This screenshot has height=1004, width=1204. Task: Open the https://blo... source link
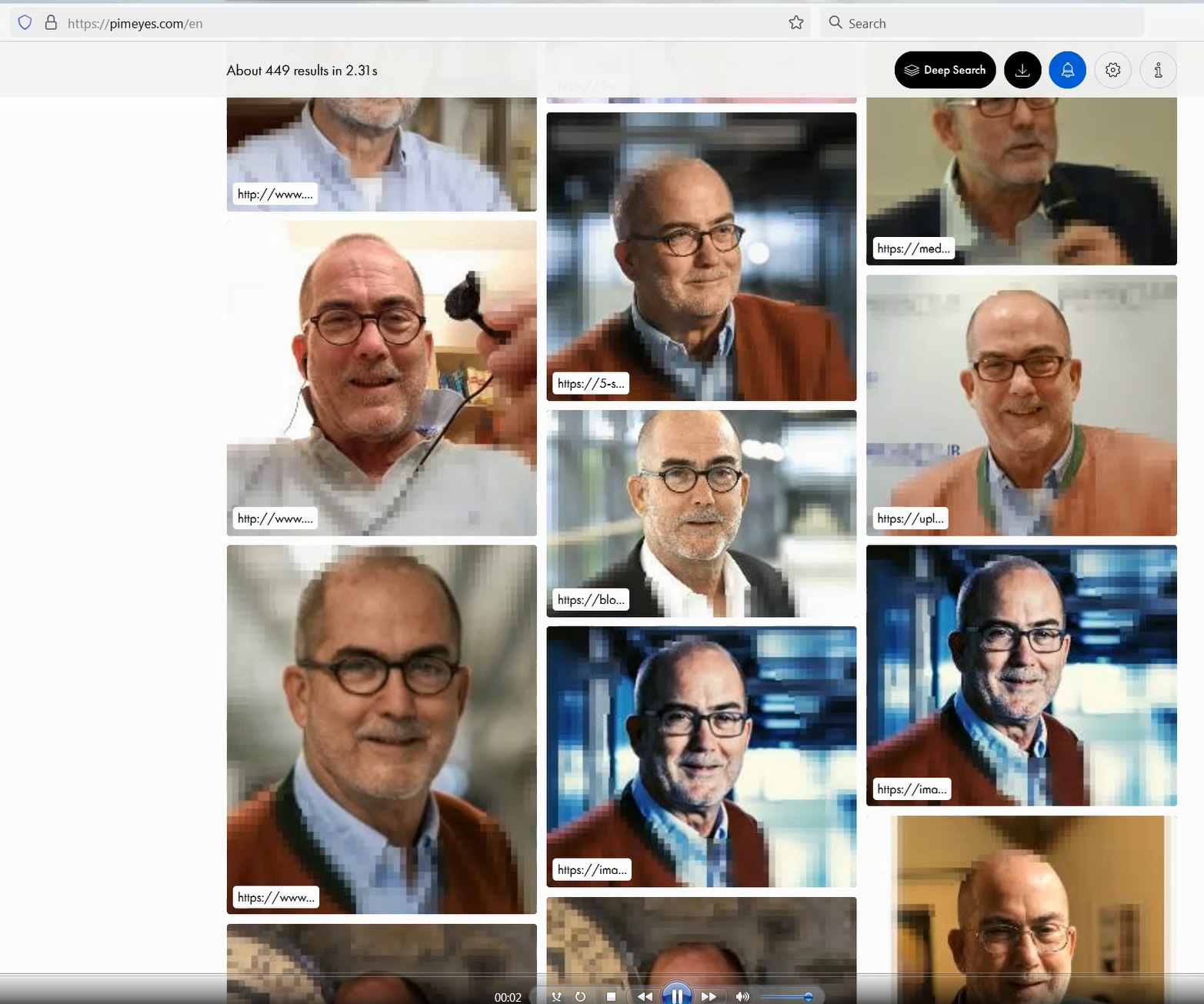coord(590,599)
